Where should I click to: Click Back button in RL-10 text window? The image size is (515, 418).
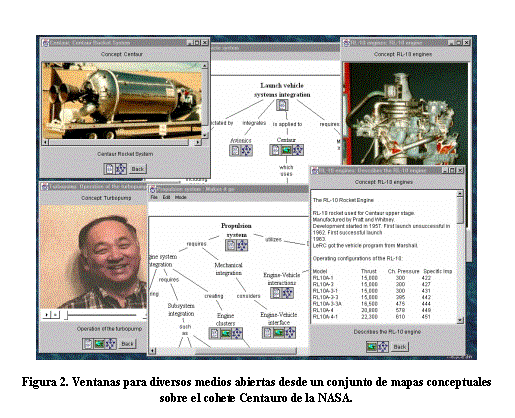pyautogui.click(x=400, y=347)
